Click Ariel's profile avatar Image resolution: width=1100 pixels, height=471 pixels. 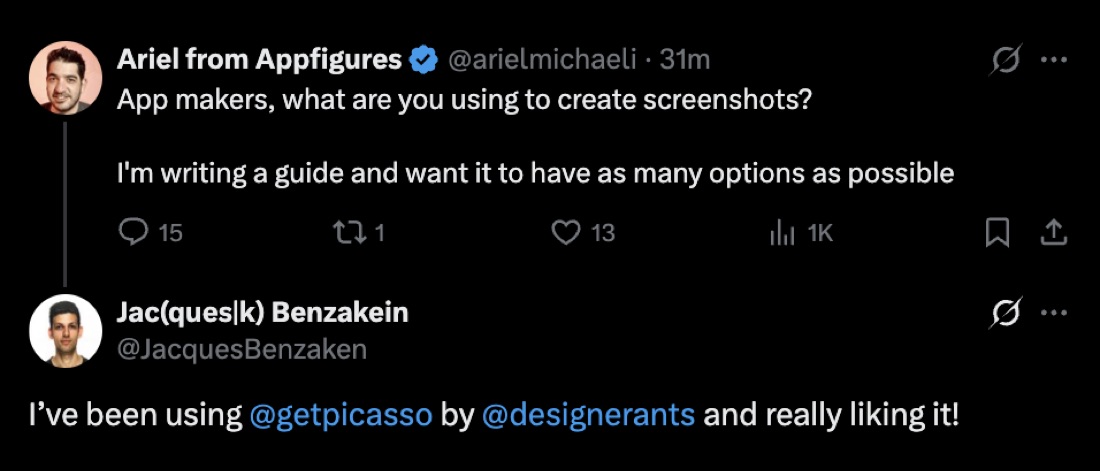tap(65, 78)
